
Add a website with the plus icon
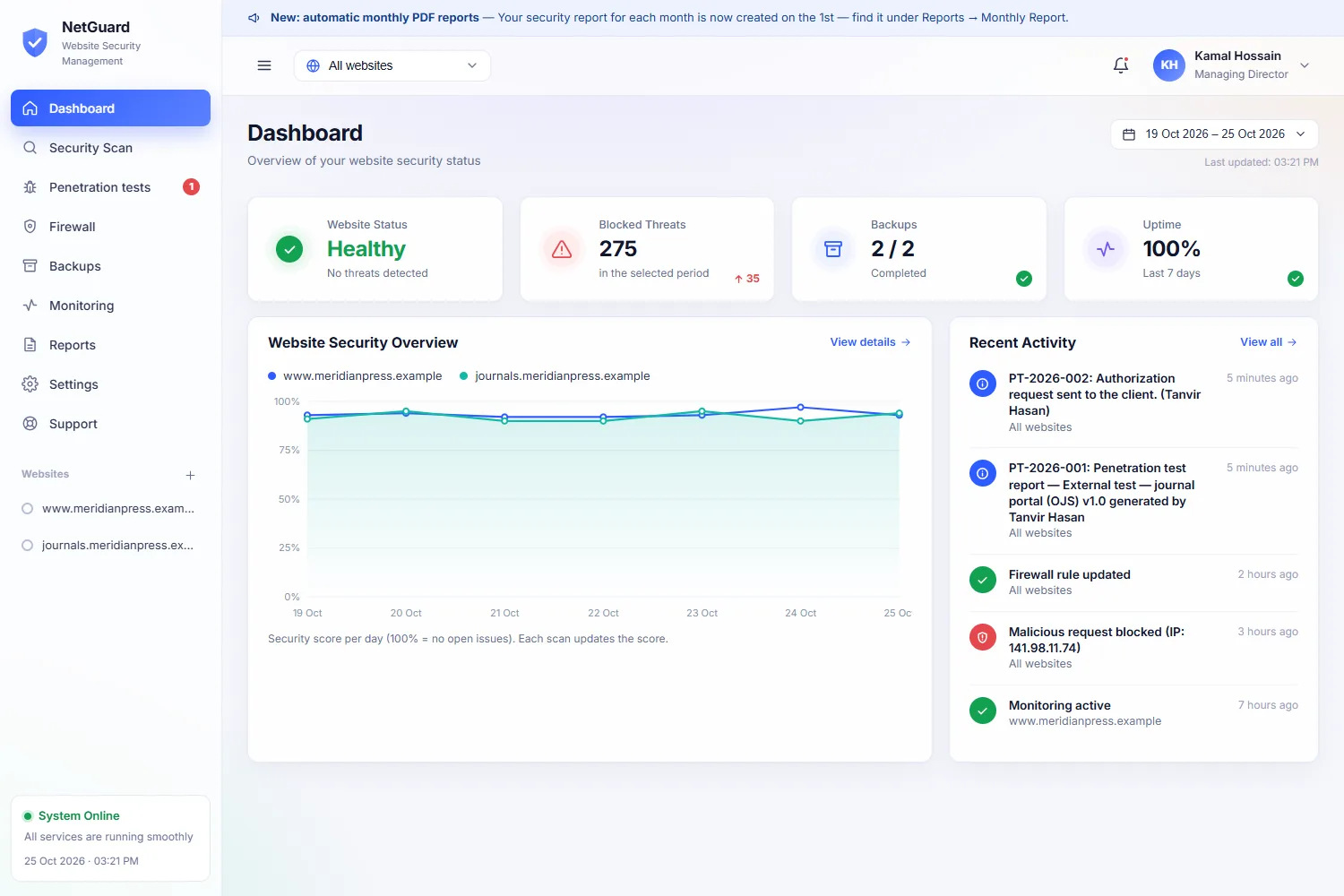tap(190, 475)
